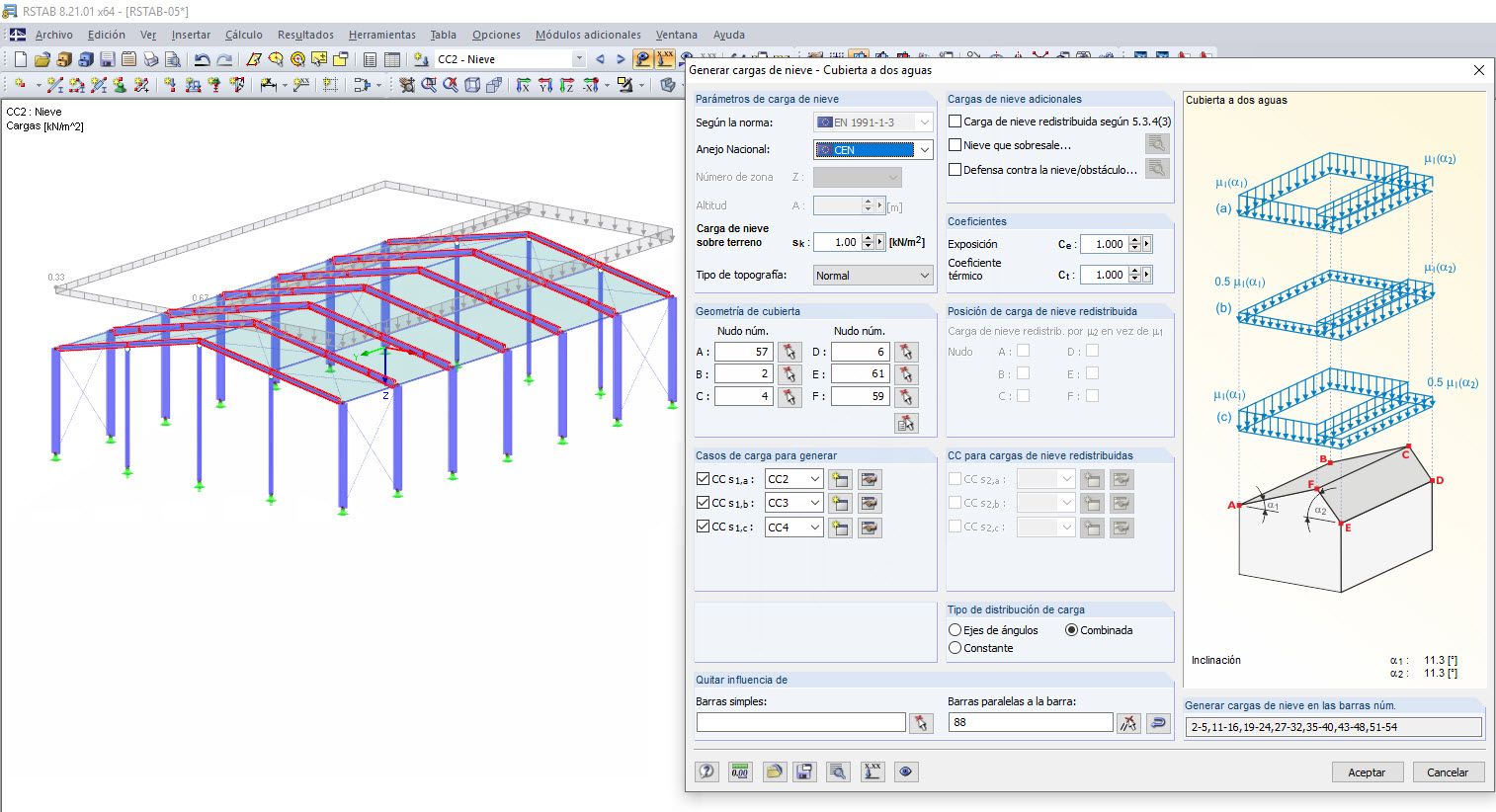Click the reverse arrow icon beside parallel bars
1496x812 pixels.
pos(1158,723)
